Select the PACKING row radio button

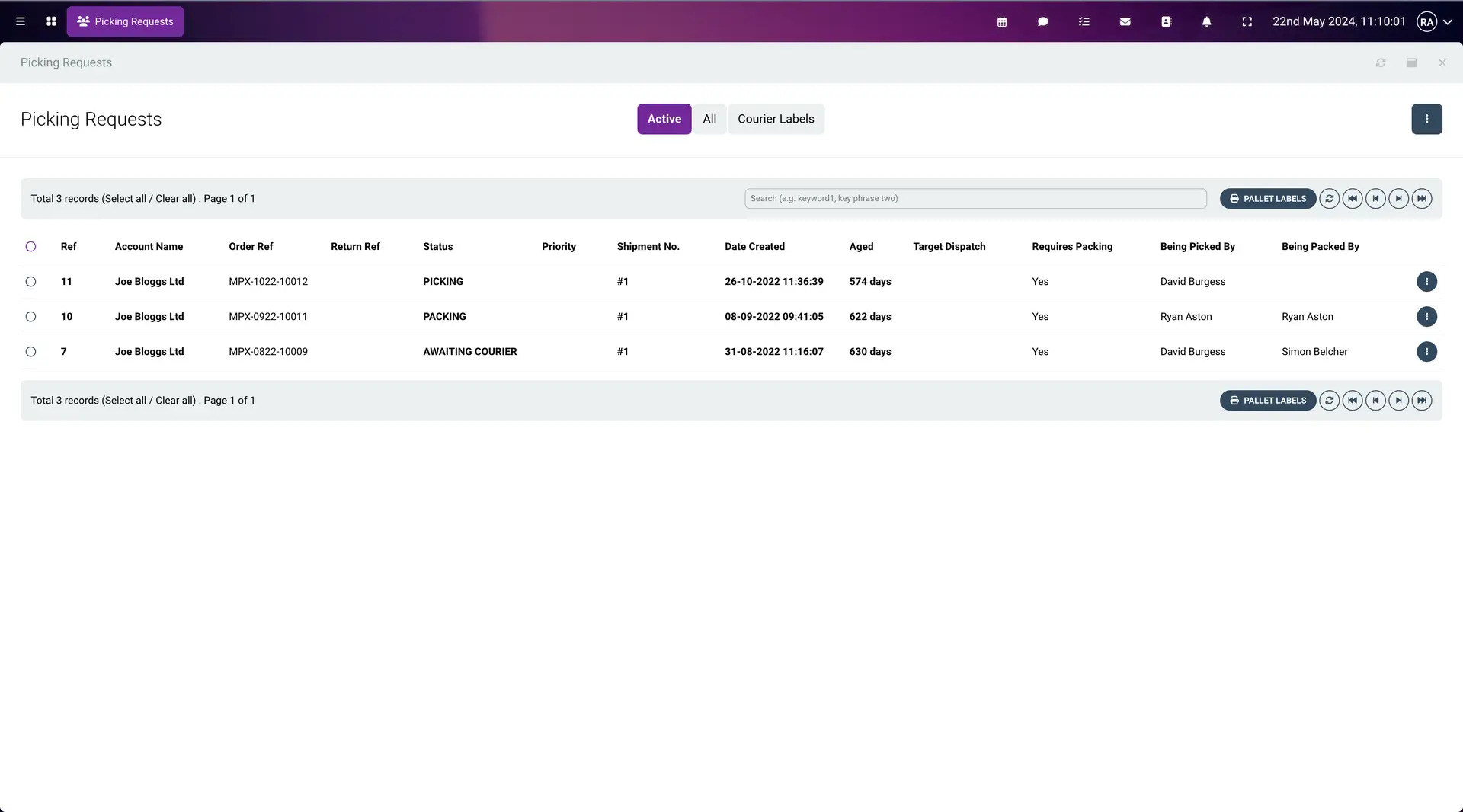click(30, 317)
